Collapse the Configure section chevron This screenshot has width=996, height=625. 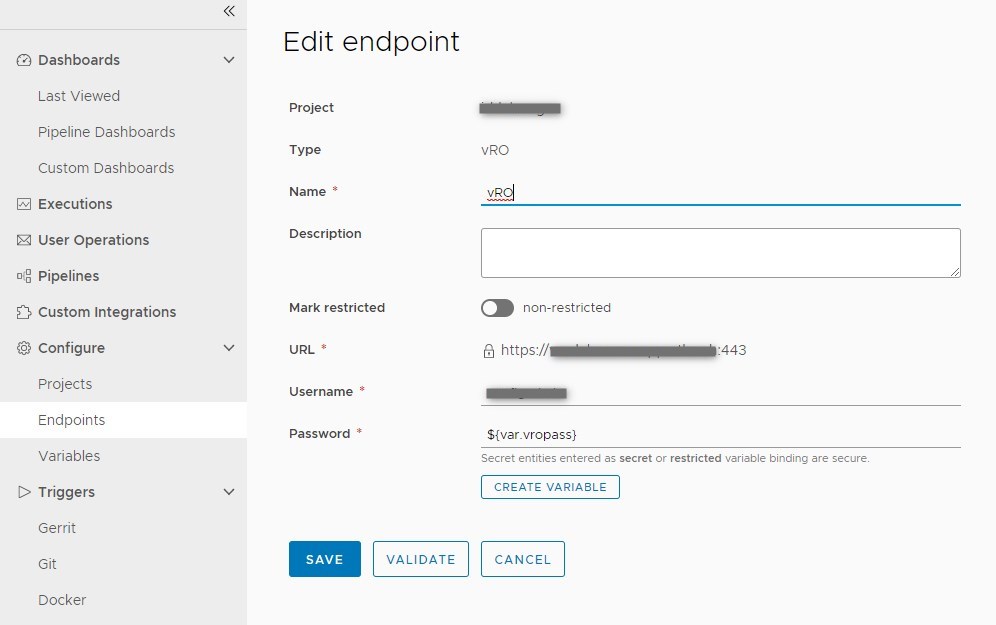click(x=229, y=348)
